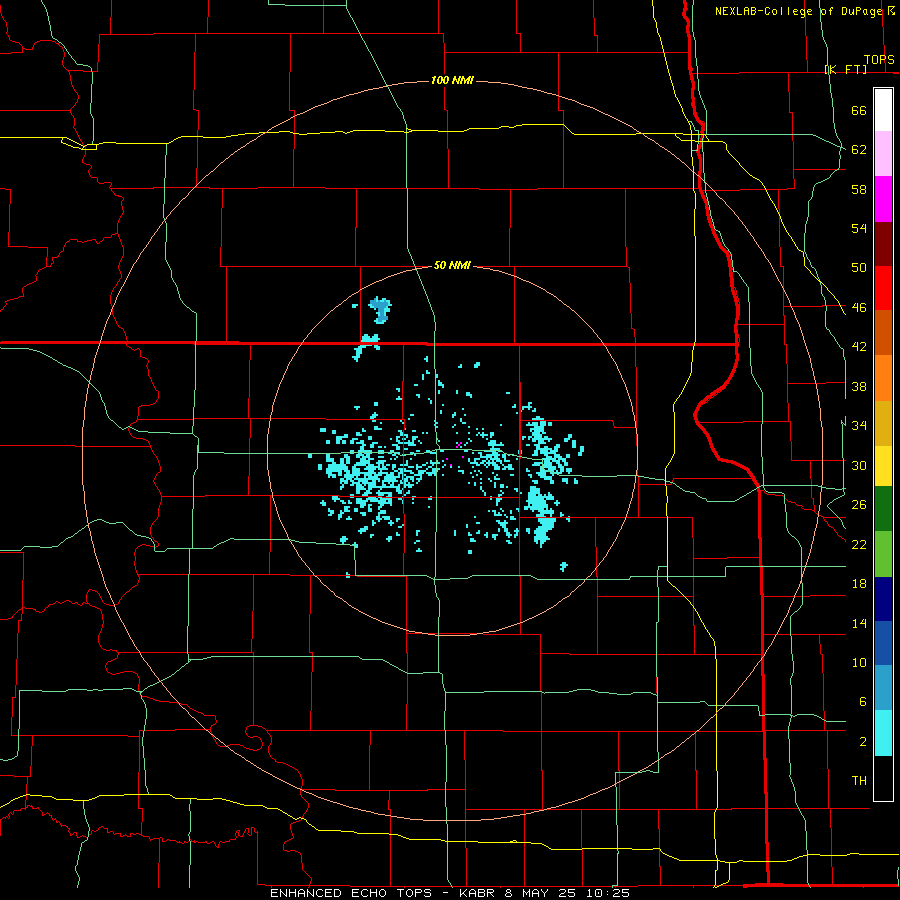Click the TOPS legend title
Image resolution: width=900 pixels, height=900 pixels.
tap(879, 60)
